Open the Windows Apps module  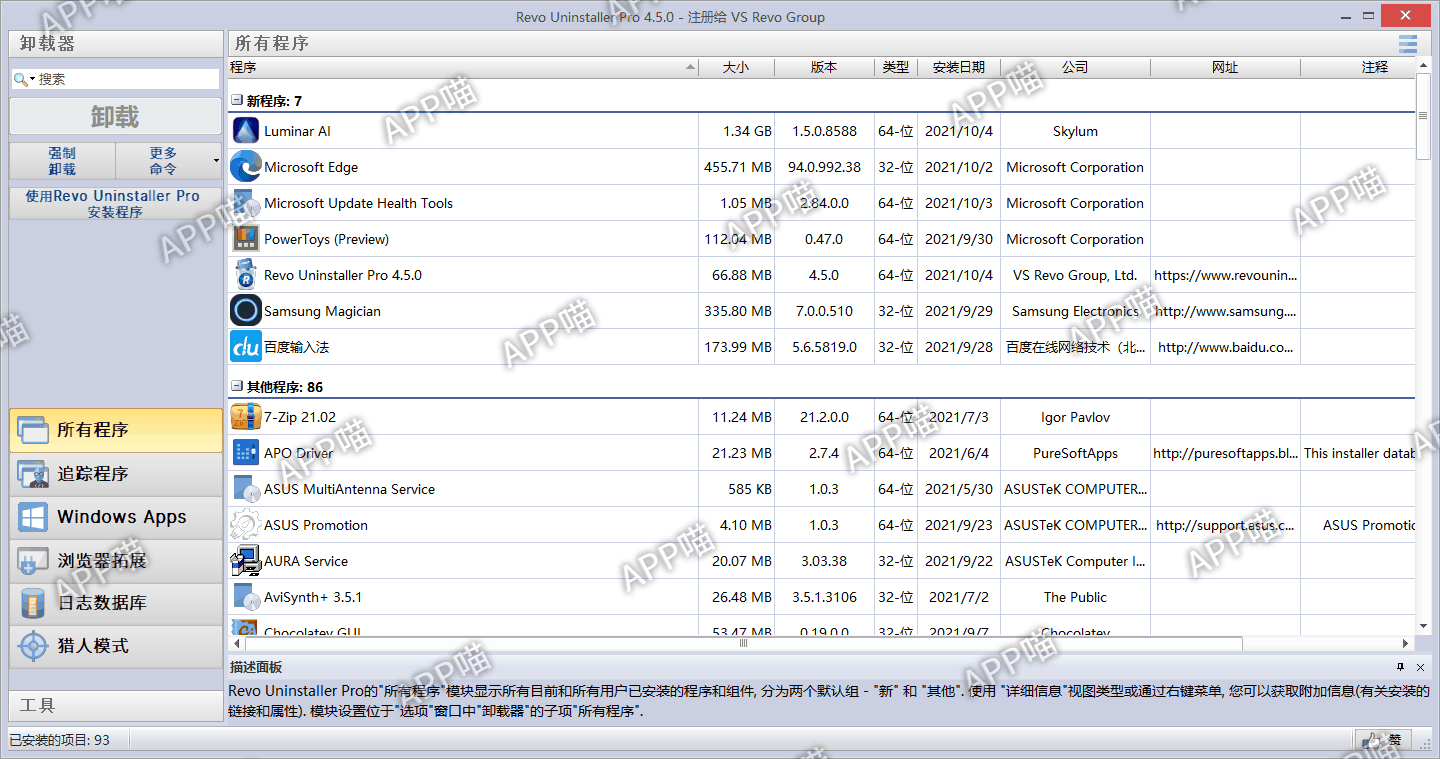tap(116, 517)
